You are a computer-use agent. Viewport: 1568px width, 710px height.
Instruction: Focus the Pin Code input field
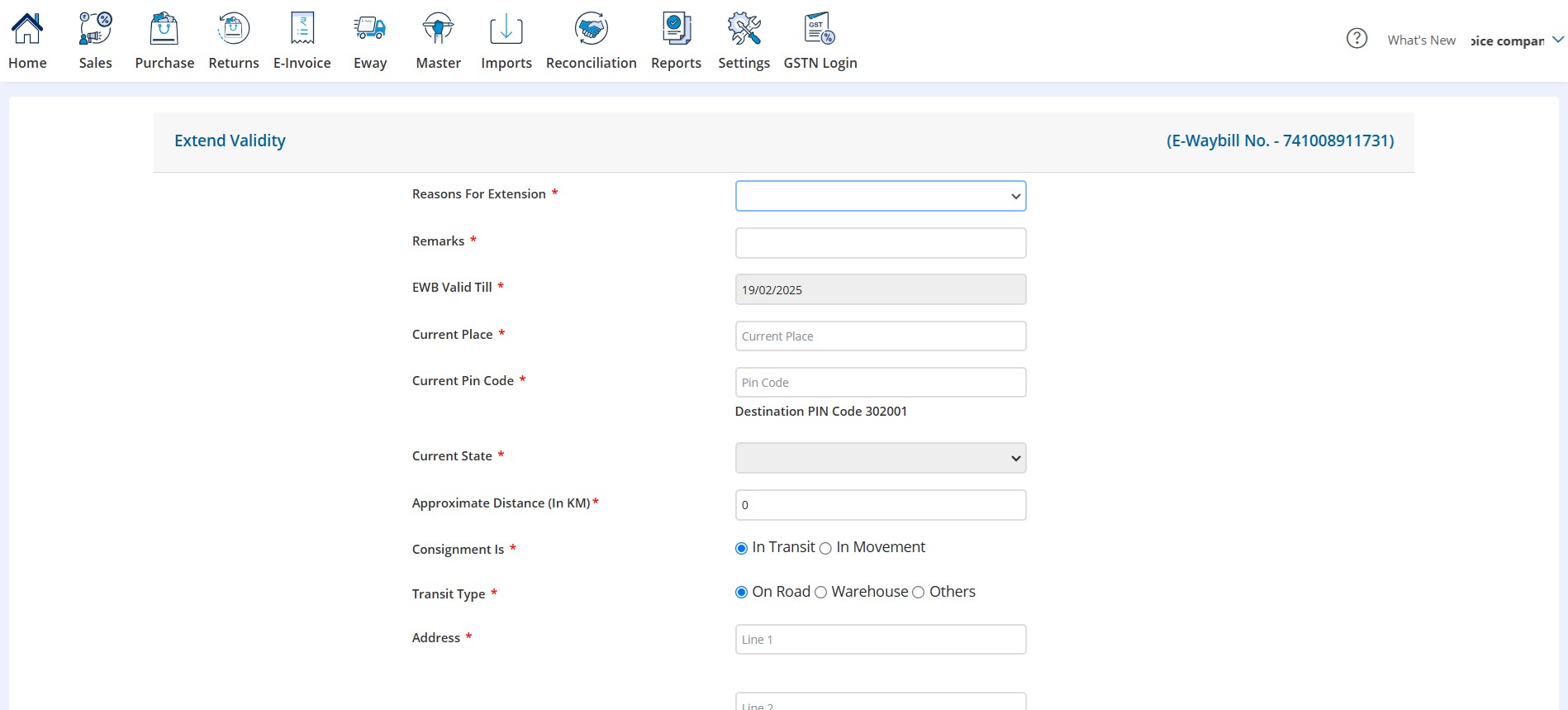point(881,383)
